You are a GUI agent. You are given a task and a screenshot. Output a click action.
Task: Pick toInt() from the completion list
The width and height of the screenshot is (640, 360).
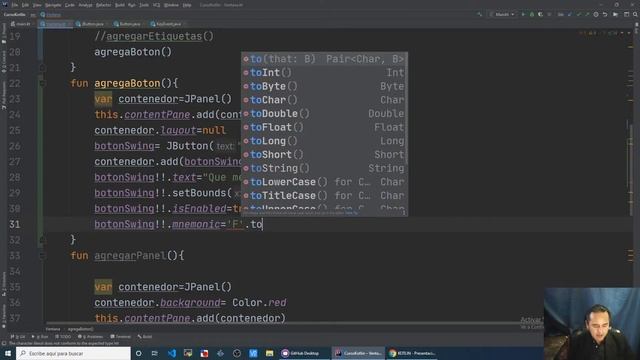pyautogui.click(x=324, y=73)
